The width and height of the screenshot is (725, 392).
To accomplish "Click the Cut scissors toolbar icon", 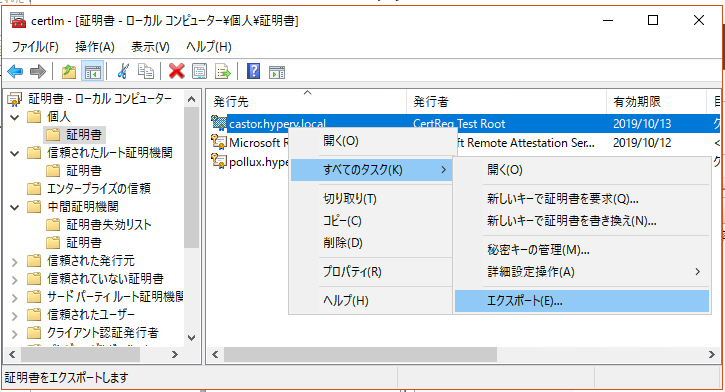I will tap(123, 71).
